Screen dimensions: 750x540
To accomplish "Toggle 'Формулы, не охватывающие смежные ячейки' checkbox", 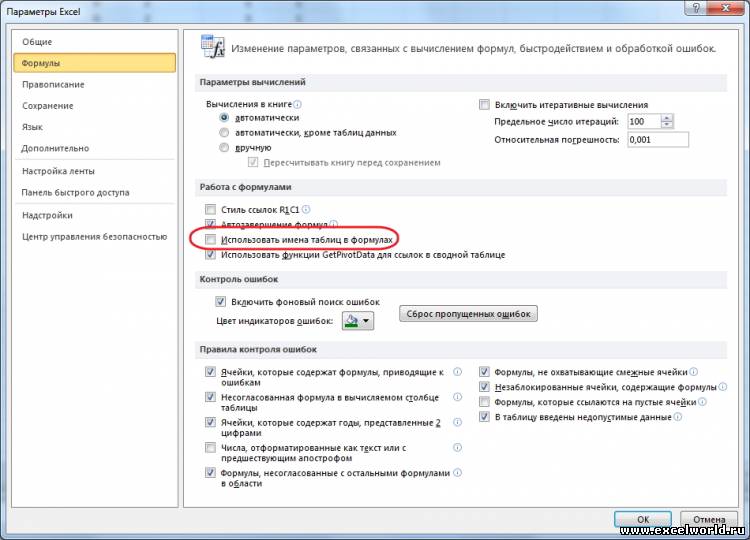I will coord(484,372).
